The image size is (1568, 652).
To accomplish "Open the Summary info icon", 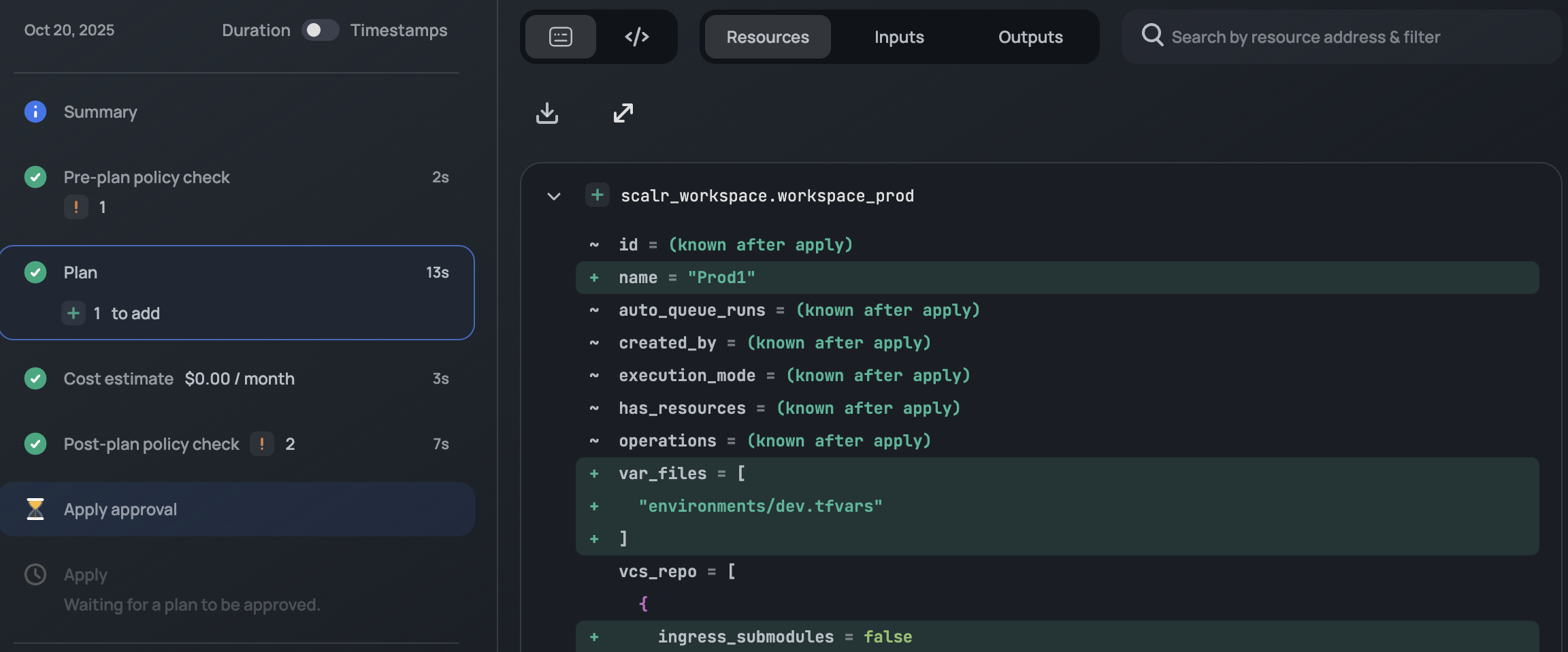I will (35, 112).
